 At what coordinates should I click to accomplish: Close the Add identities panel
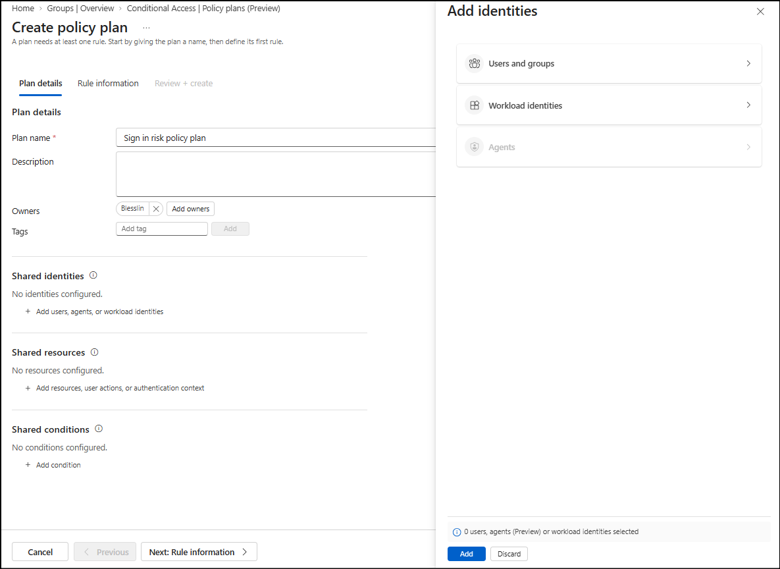point(760,11)
